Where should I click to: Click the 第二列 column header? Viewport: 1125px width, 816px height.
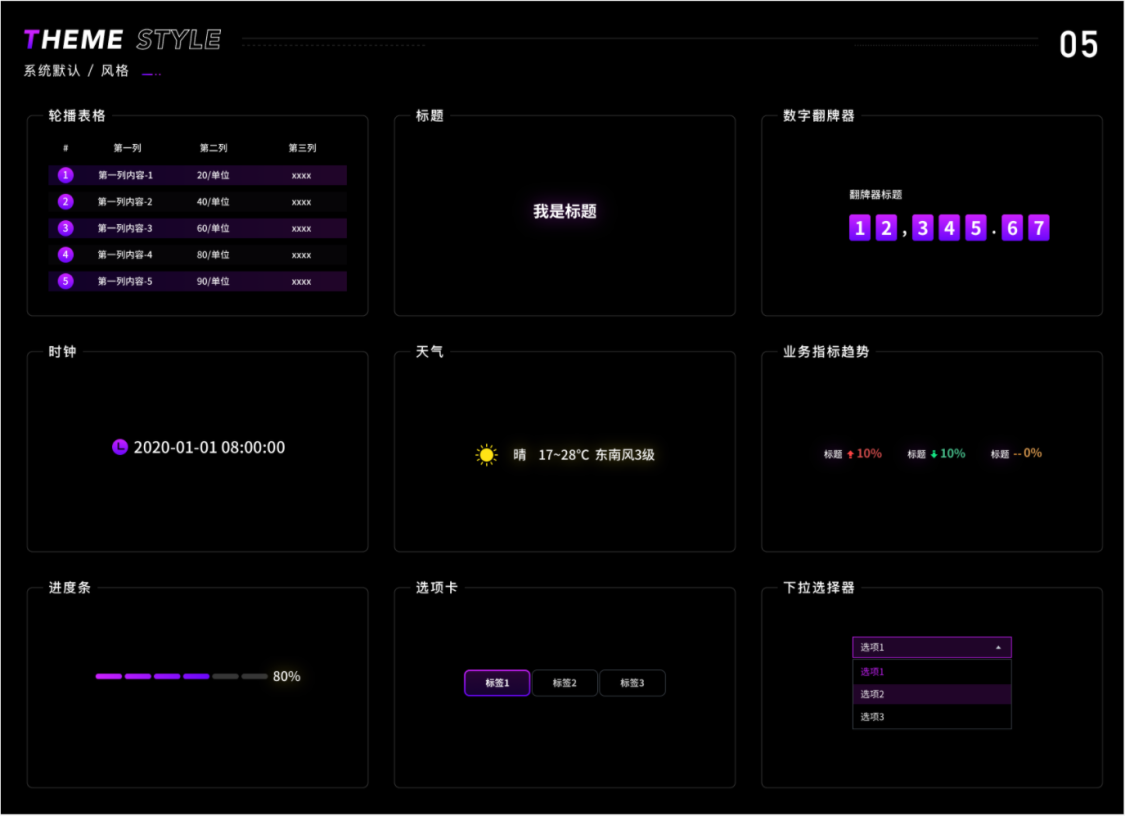click(213, 148)
